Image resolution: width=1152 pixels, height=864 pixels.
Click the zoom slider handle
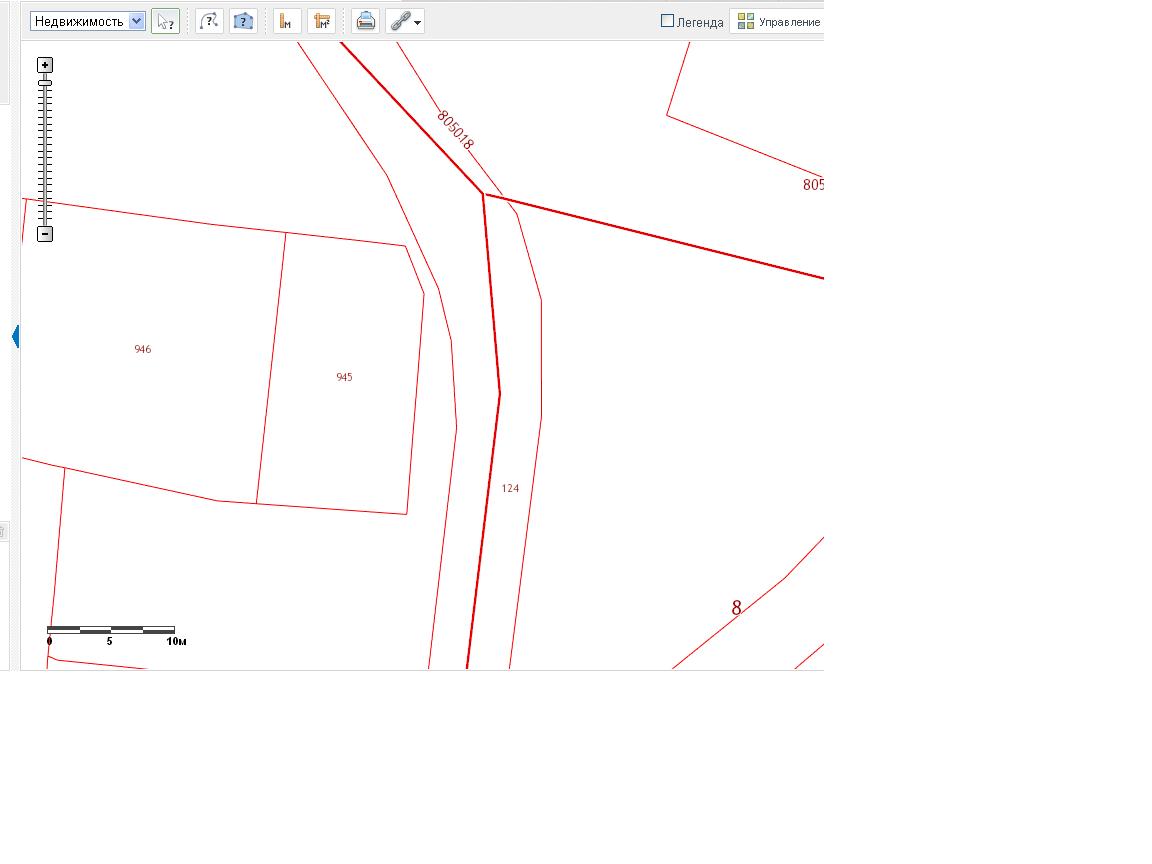pyautogui.click(x=45, y=84)
